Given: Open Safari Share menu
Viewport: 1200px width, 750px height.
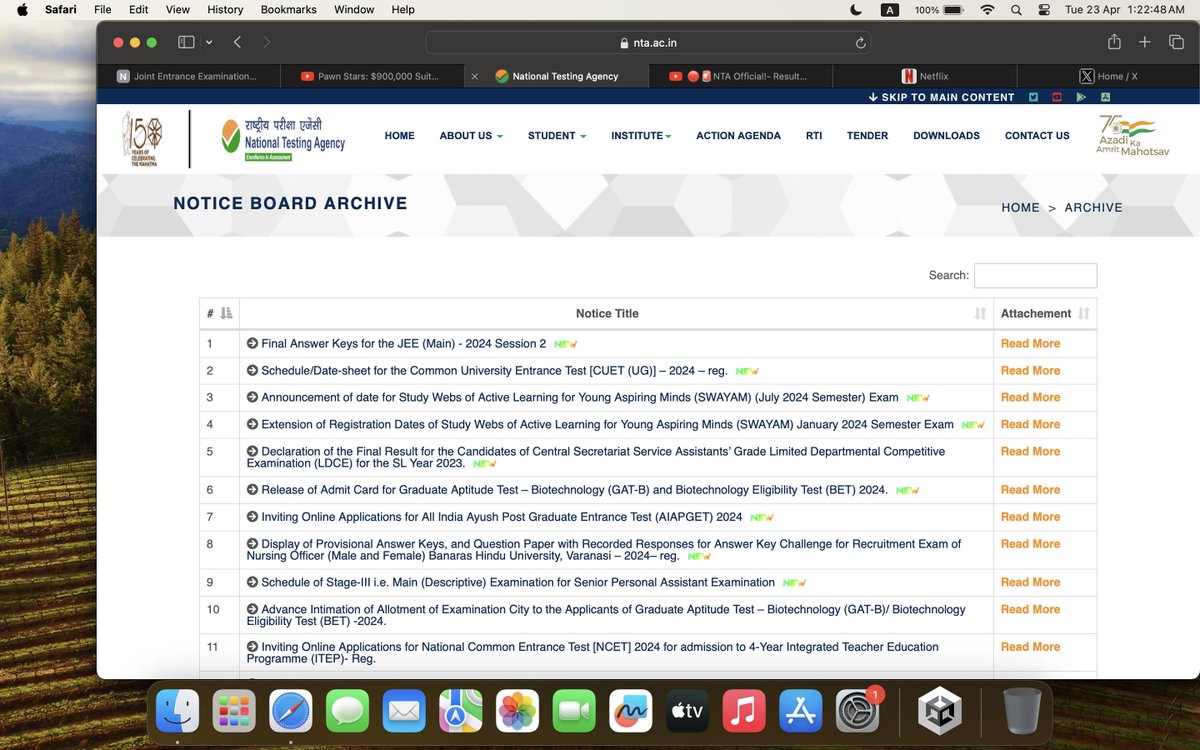Looking at the screenshot, I should 1114,42.
